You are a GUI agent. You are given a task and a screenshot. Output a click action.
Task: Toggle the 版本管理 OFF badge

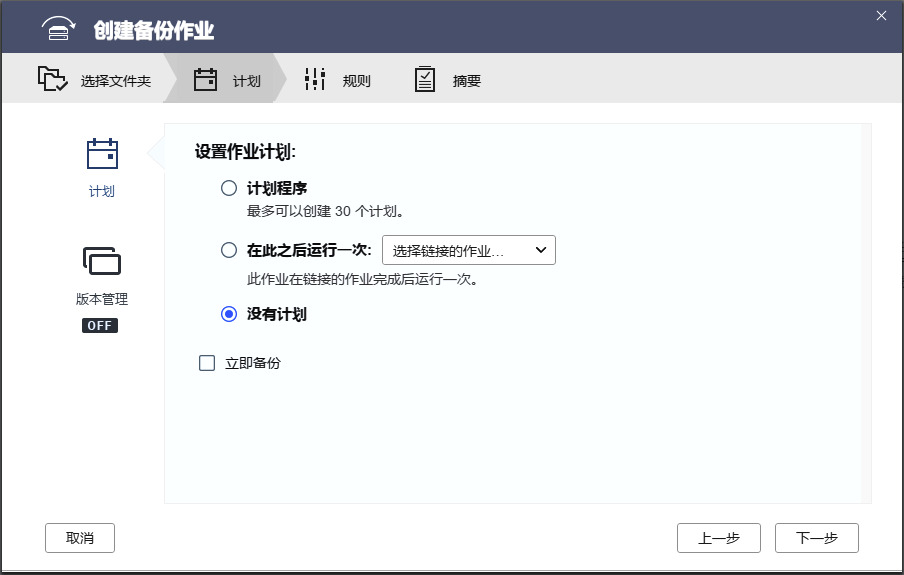100,325
